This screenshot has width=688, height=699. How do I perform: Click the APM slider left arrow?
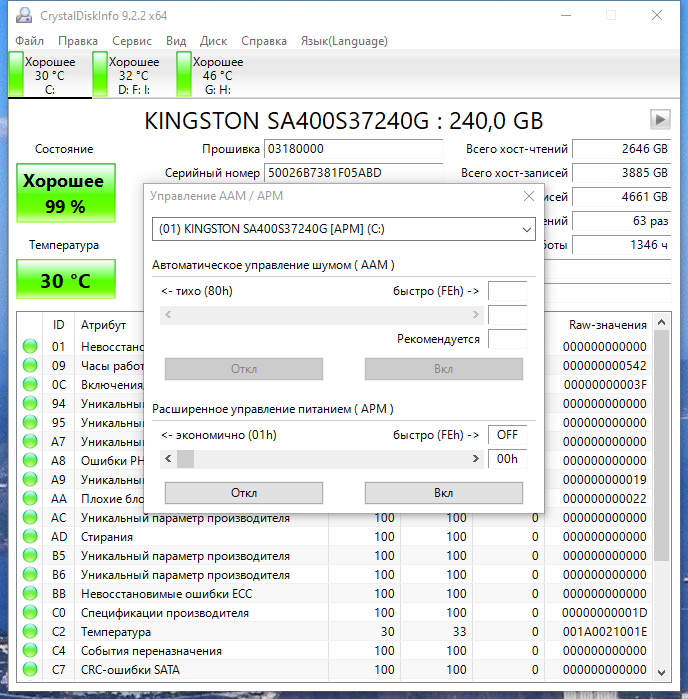pos(168,459)
